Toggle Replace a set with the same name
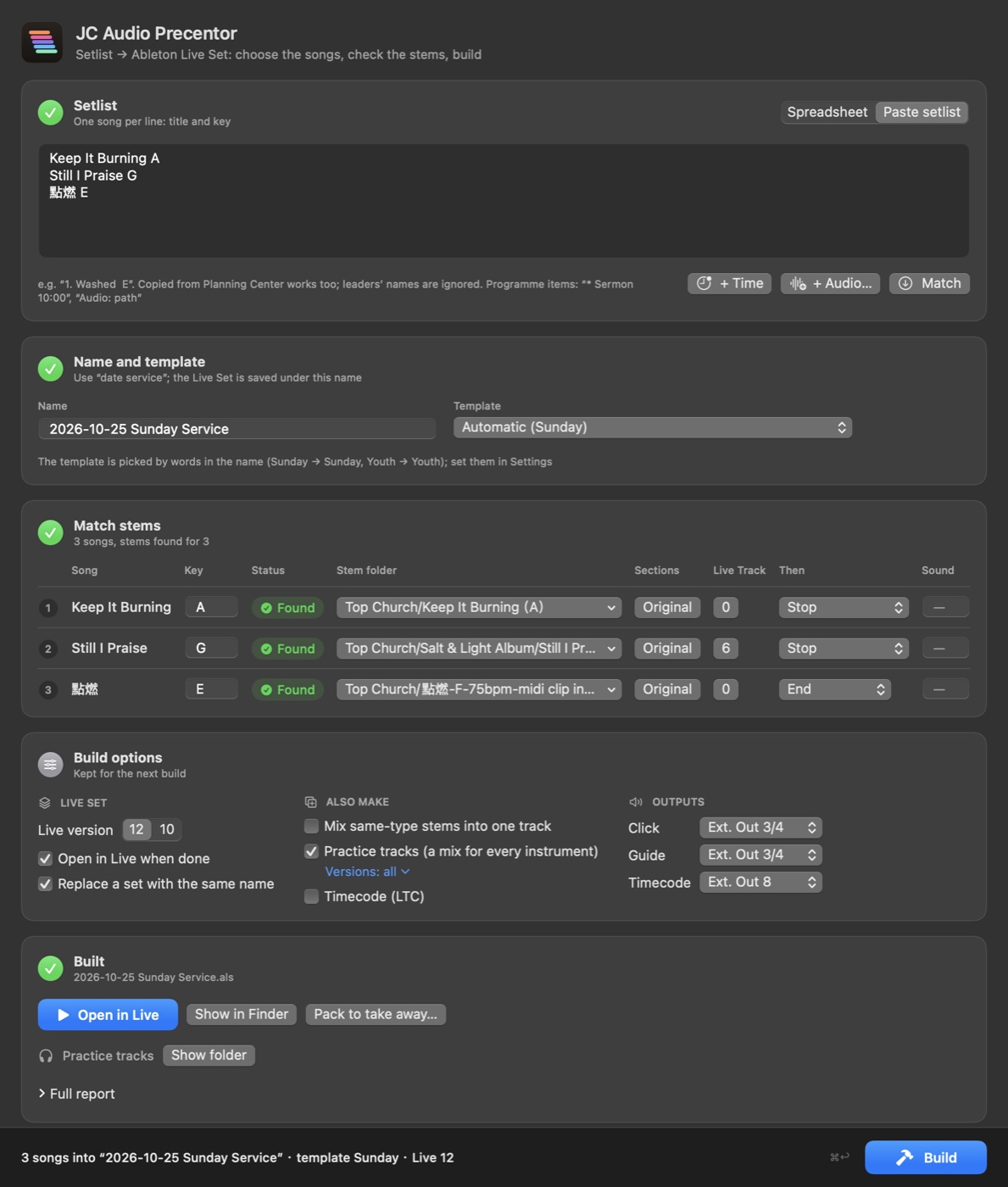This screenshot has height=1187, width=1008. (46, 884)
